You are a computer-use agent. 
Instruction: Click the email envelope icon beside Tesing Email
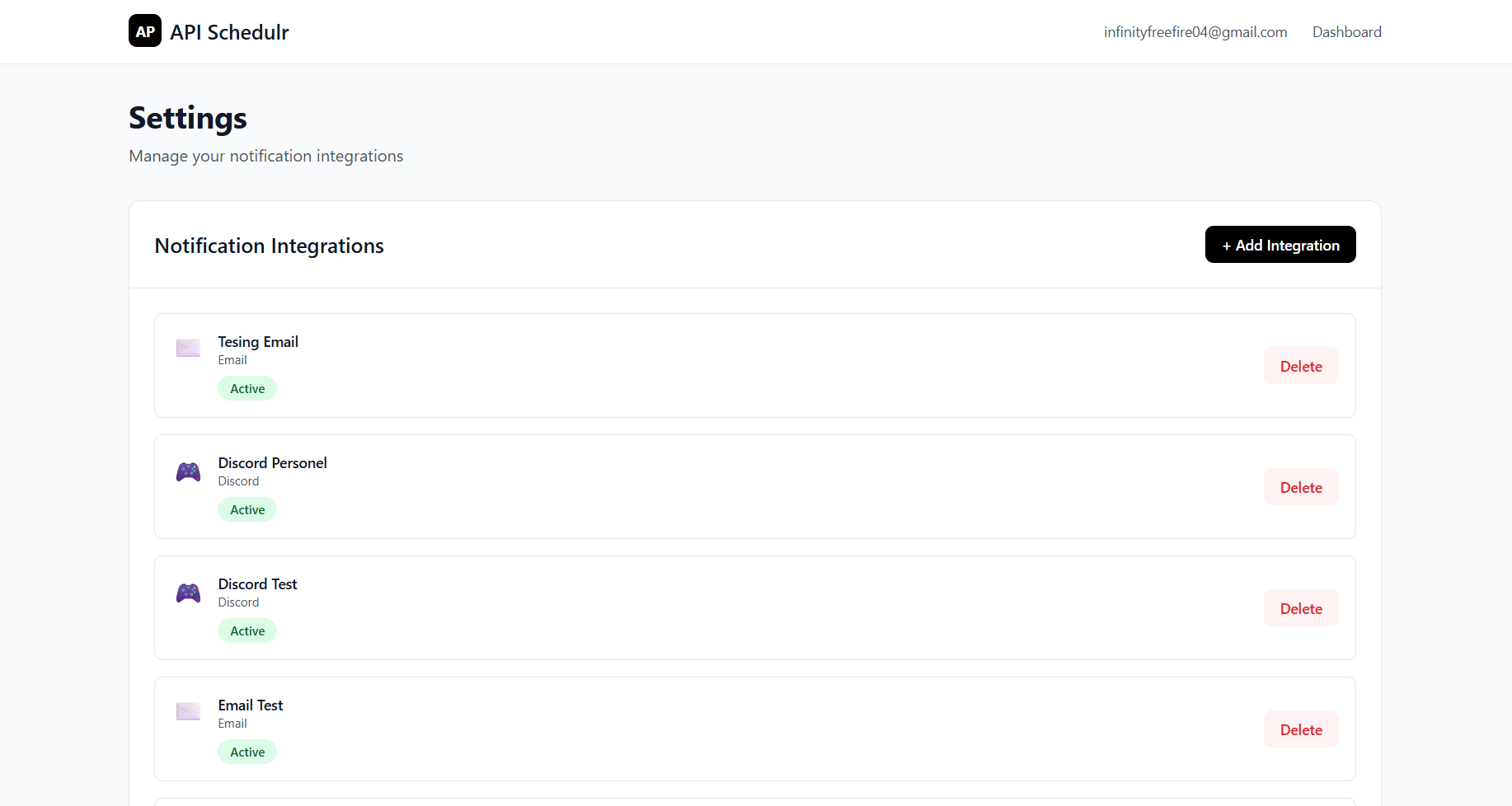click(187, 348)
